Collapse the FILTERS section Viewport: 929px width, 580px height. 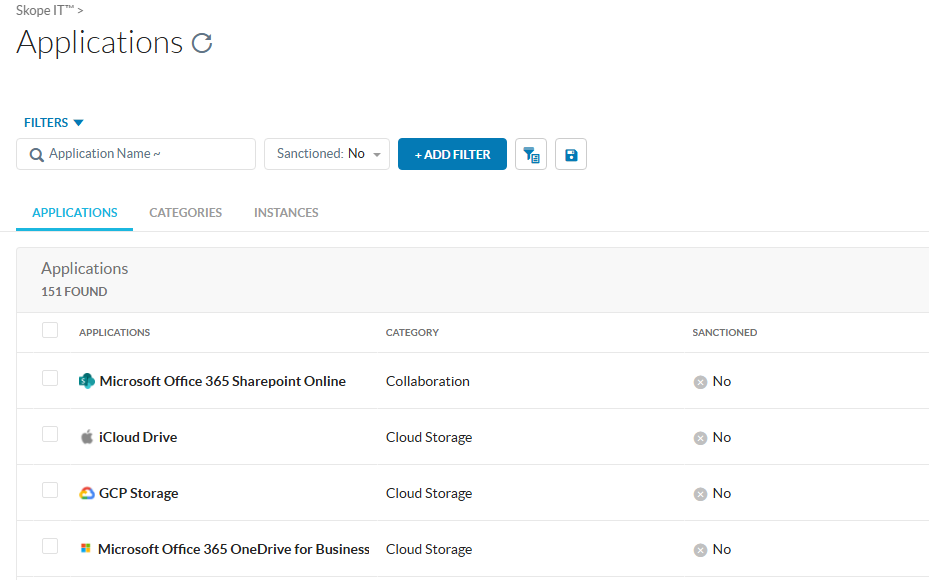click(54, 123)
